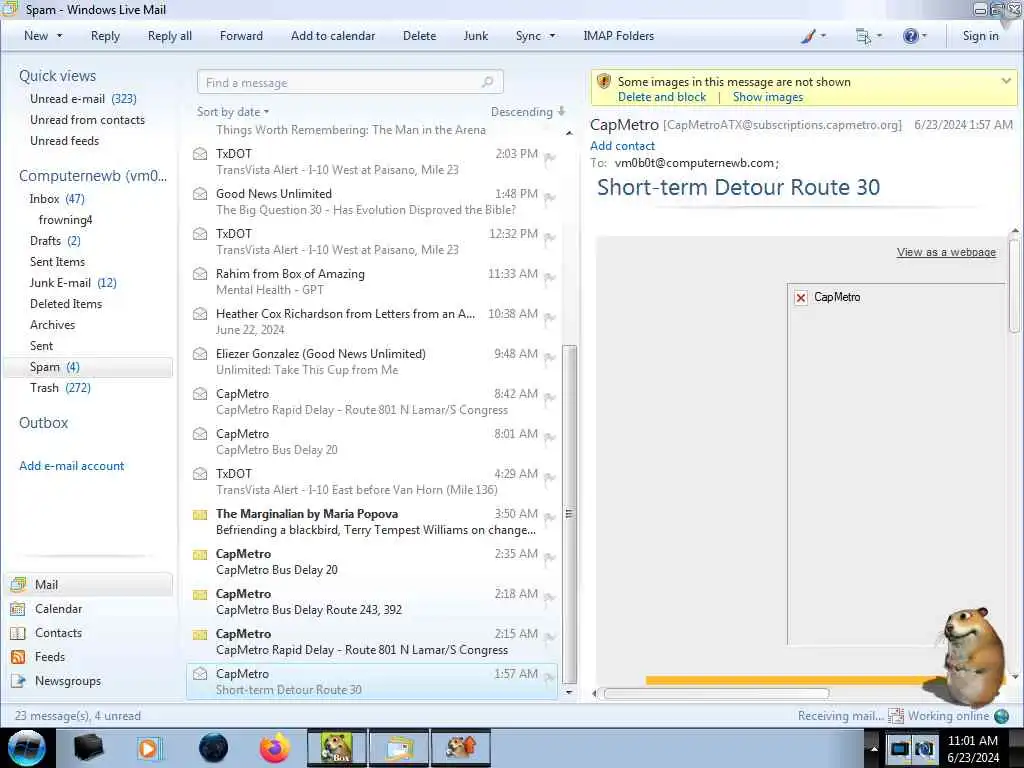
Task: Click View as a webpage link
Action: click(x=946, y=252)
